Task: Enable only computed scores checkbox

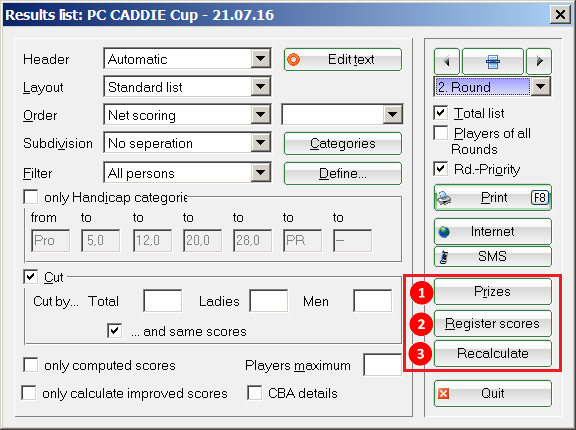Action: coord(30,365)
